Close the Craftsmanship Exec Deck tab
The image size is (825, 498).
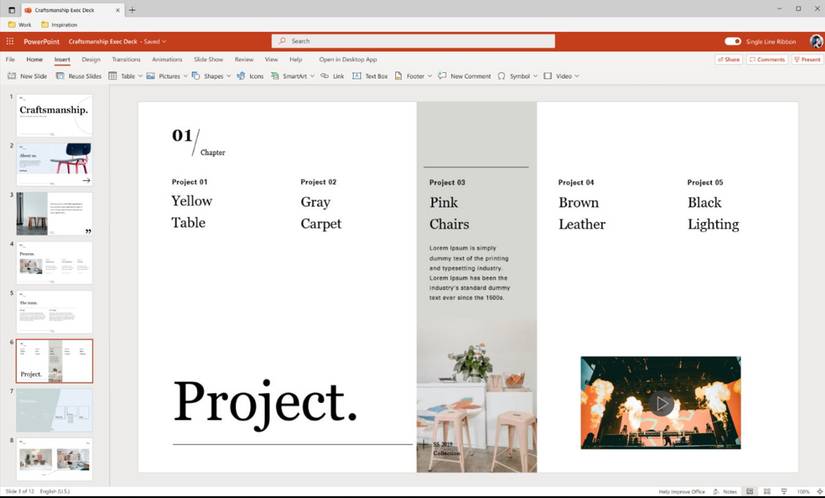click(x=118, y=10)
